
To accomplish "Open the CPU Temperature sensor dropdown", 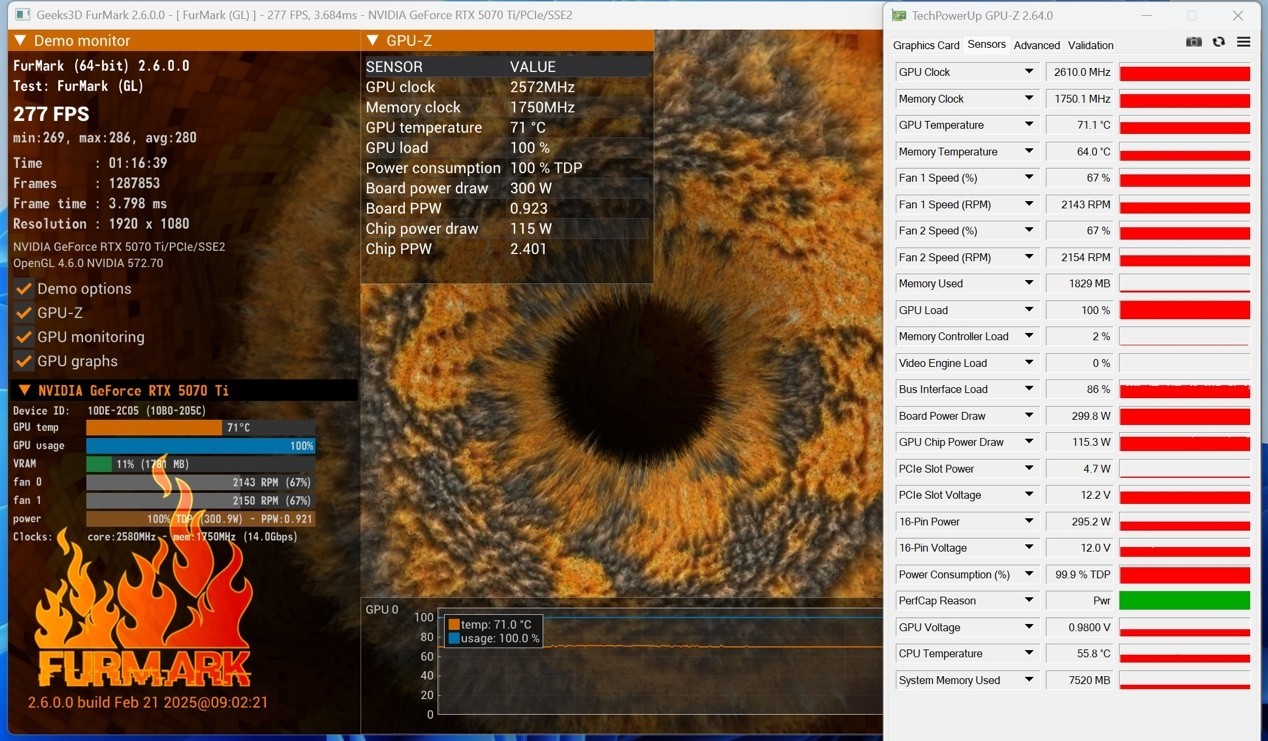I will pyautogui.click(x=1028, y=653).
